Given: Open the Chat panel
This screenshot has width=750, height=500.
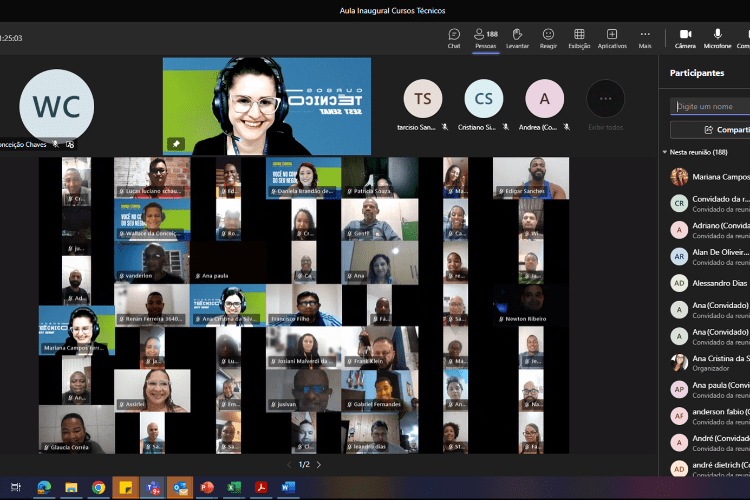Looking at the screenshot, I should 454,37.
